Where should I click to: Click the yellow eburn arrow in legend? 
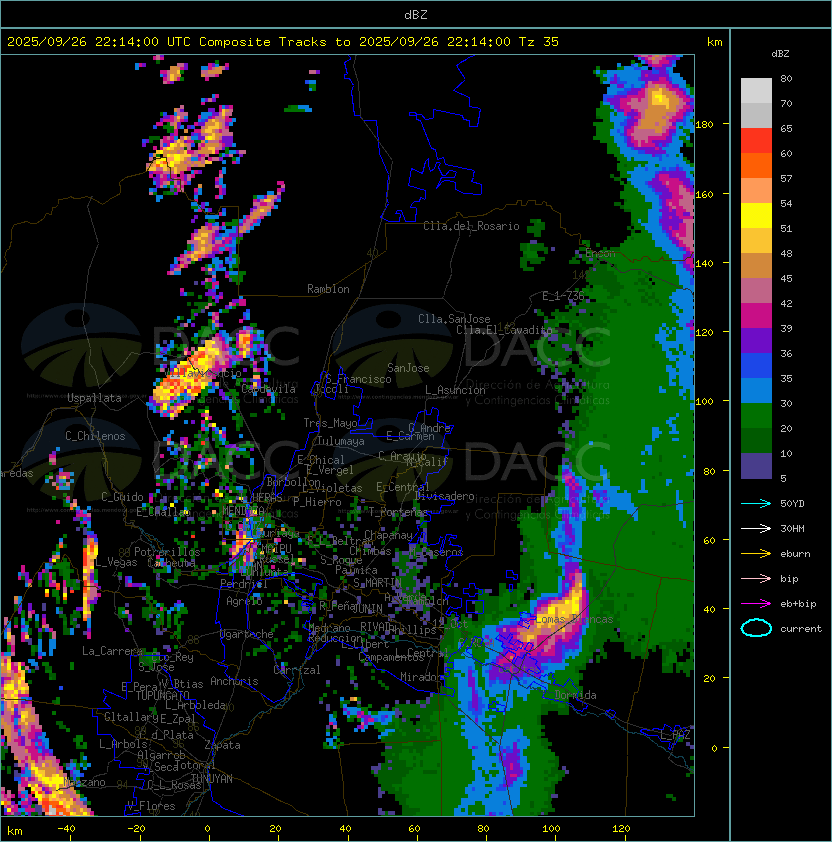756,554
